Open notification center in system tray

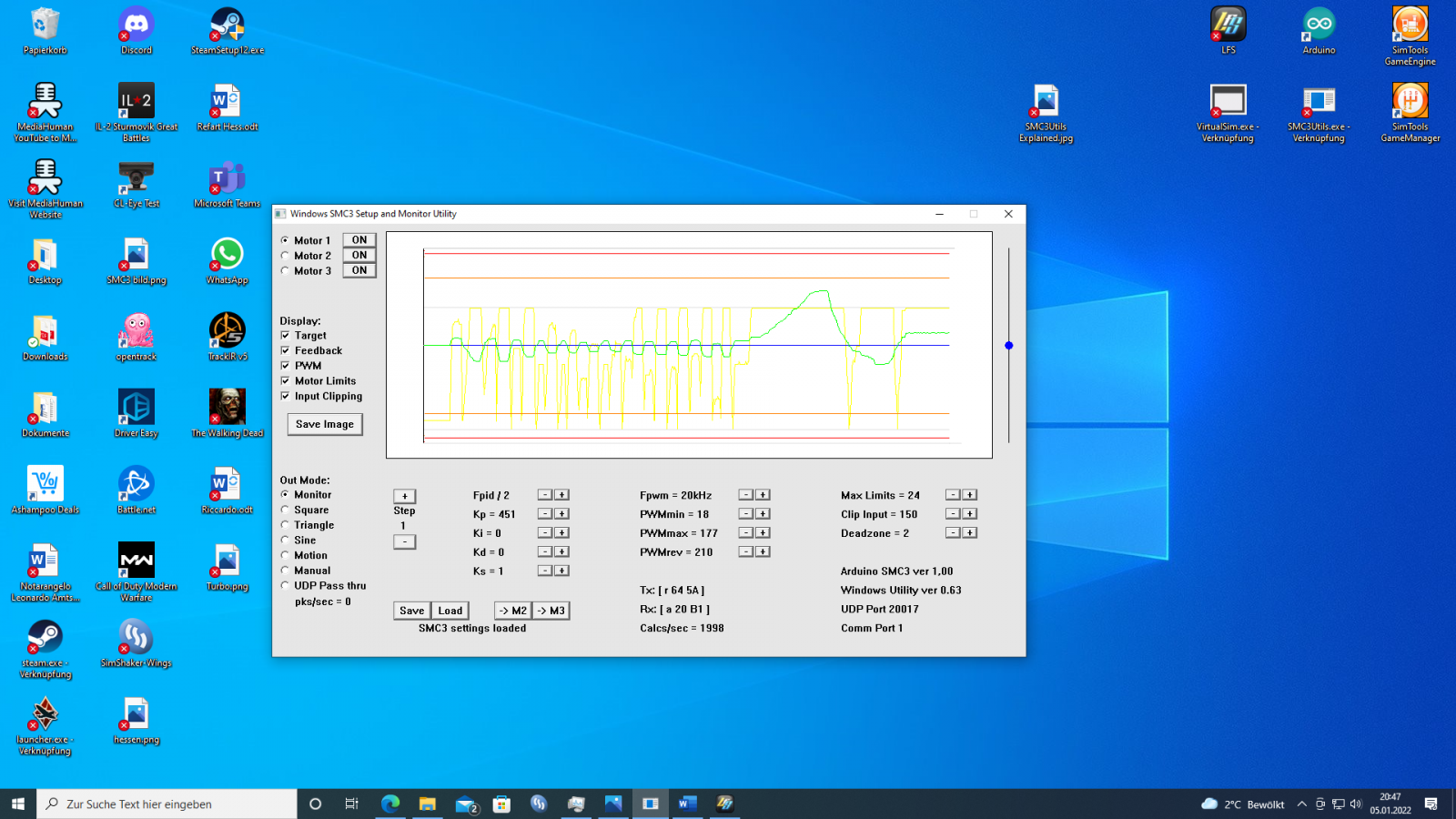[x=1431, y=804]
